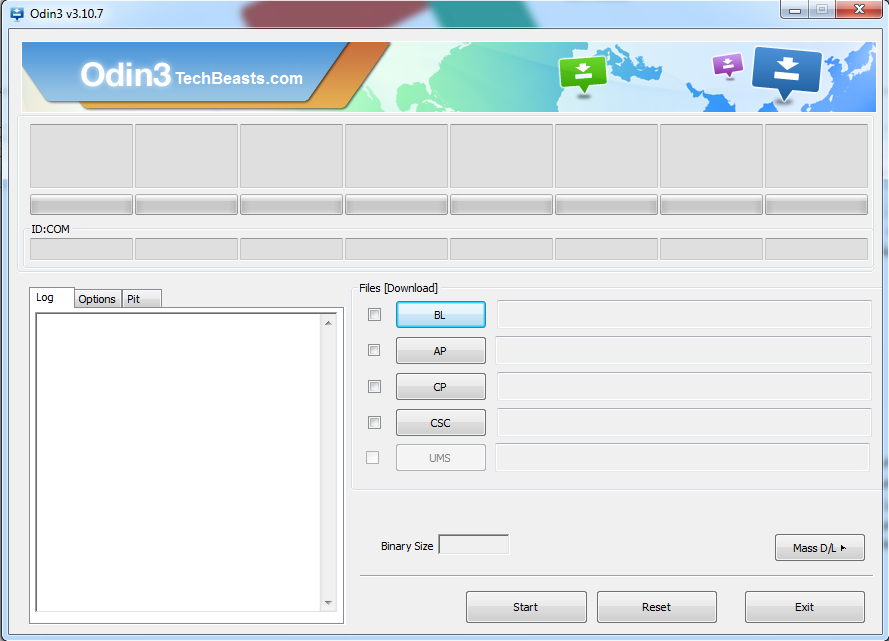Image resolution: width=889 pixels, height=641 pixels.
Task: Click the first ID:COM port slot
Action: click(x=81, y=249)
